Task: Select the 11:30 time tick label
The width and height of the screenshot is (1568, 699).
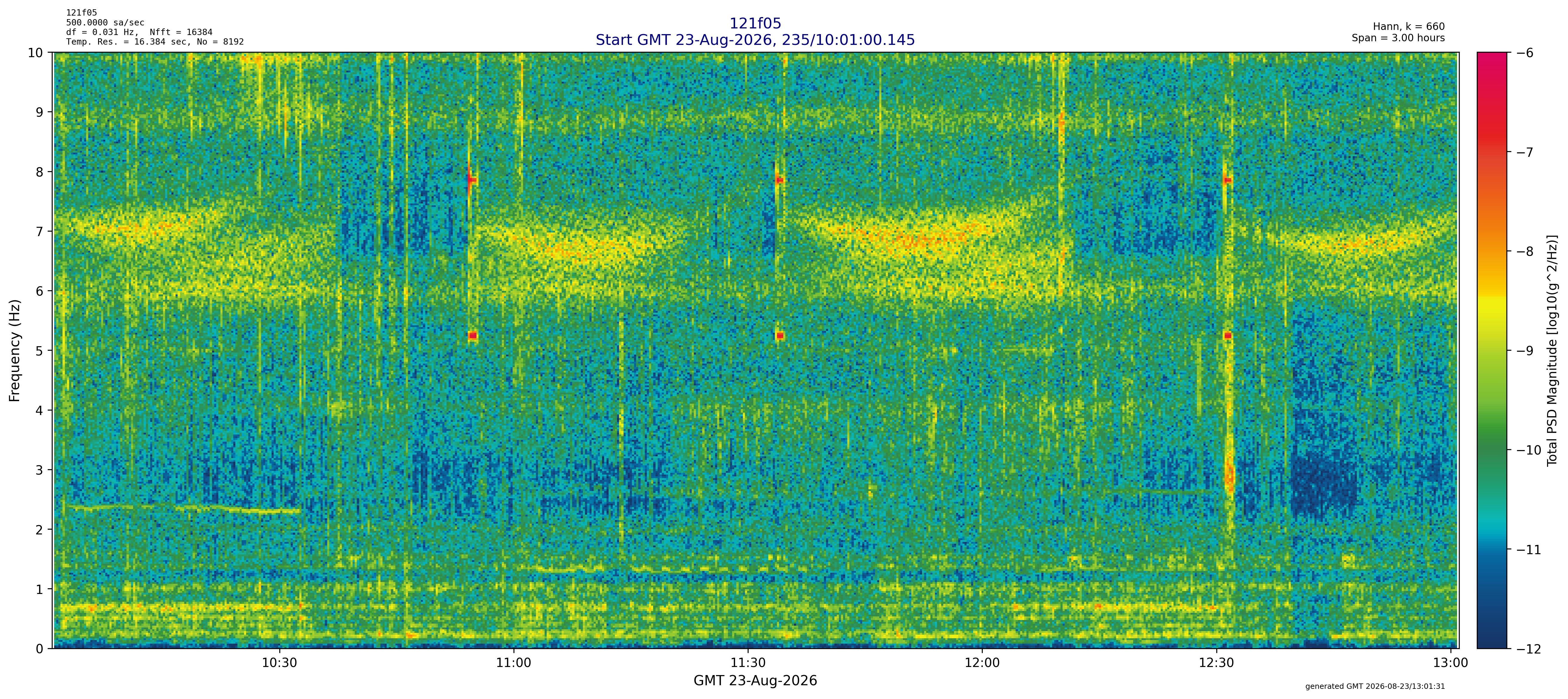Action: 748,662
